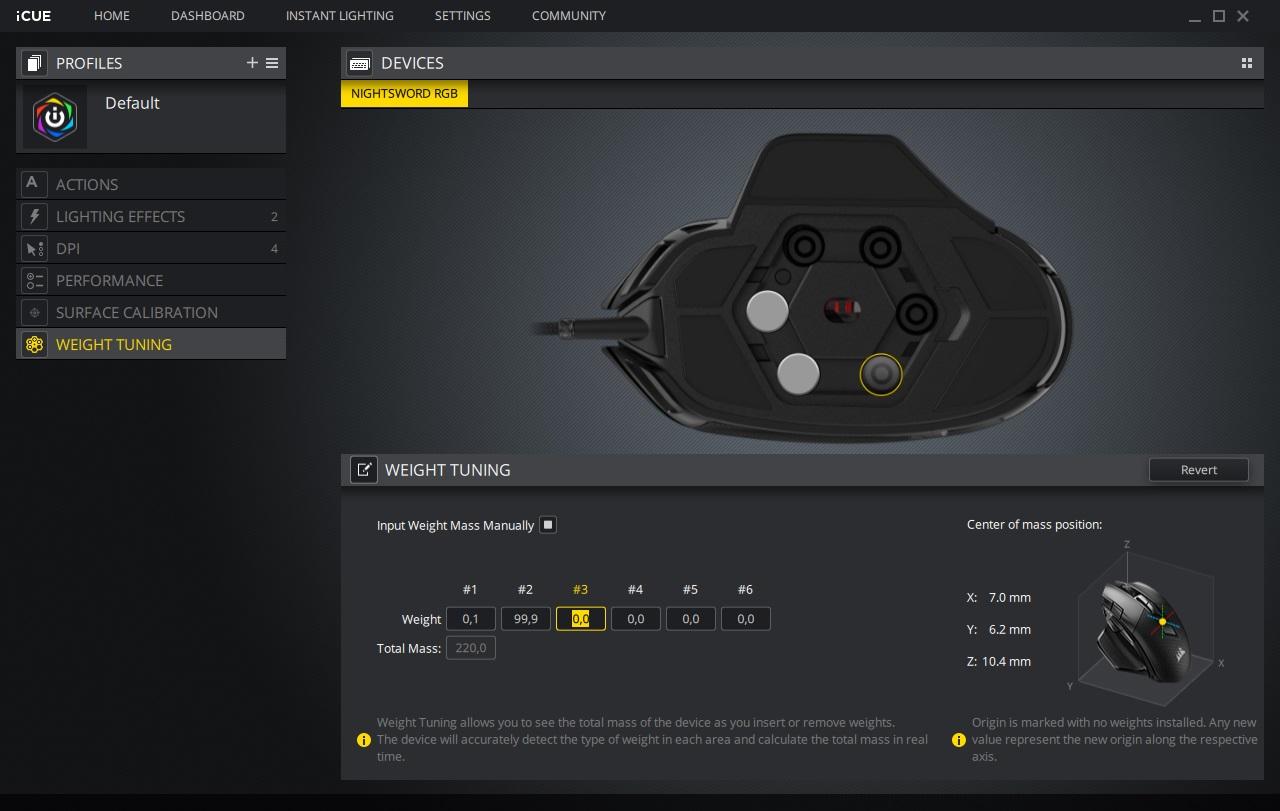This screenshot has height=811, width=1280.
Task: Click the Weight Tuning icon in the sidebar
Action: pyautogui.click(x=34, y=344)
